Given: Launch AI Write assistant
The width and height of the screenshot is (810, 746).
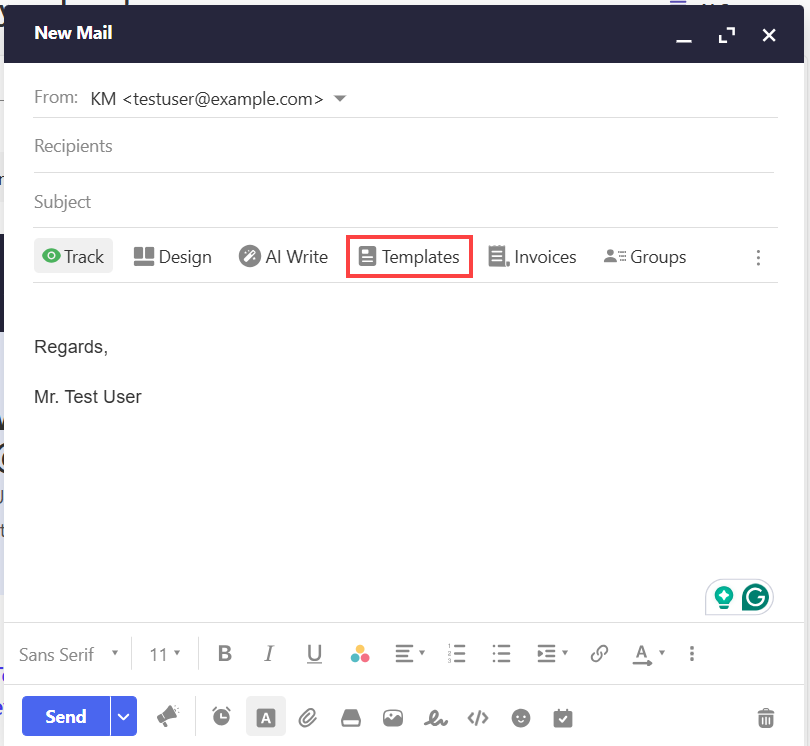Looking at the screenshot, I should tap(283, 257).
